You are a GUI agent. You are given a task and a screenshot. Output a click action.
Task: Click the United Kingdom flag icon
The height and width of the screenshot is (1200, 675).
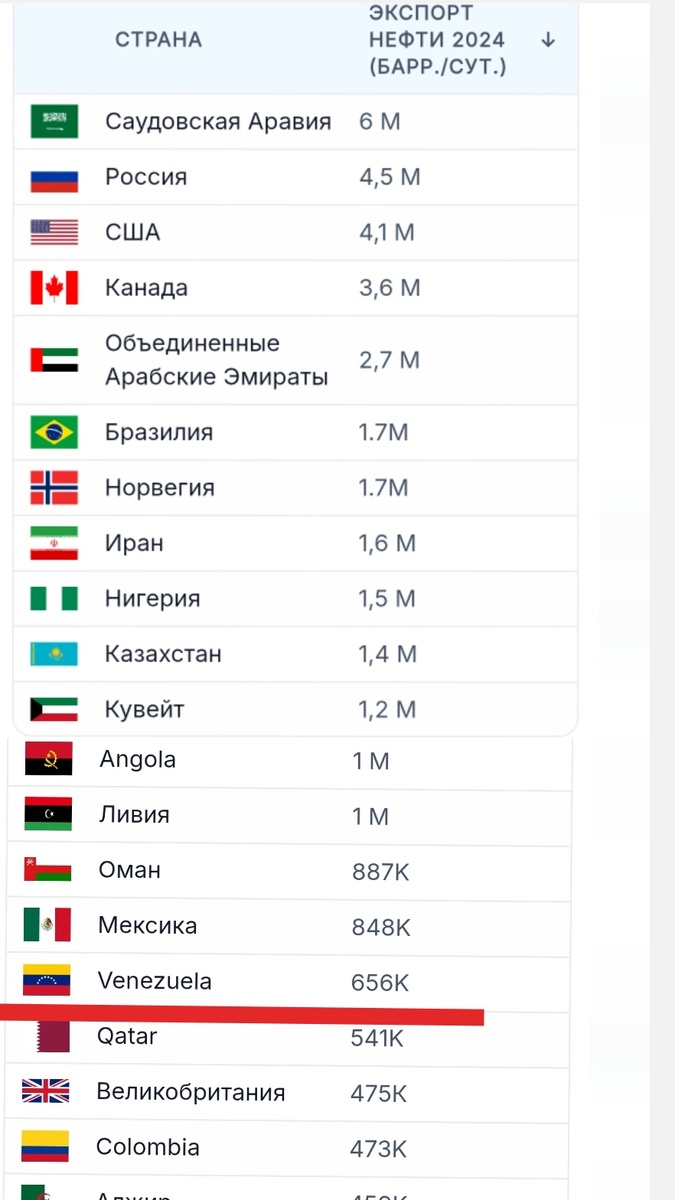pos(46,1091)
